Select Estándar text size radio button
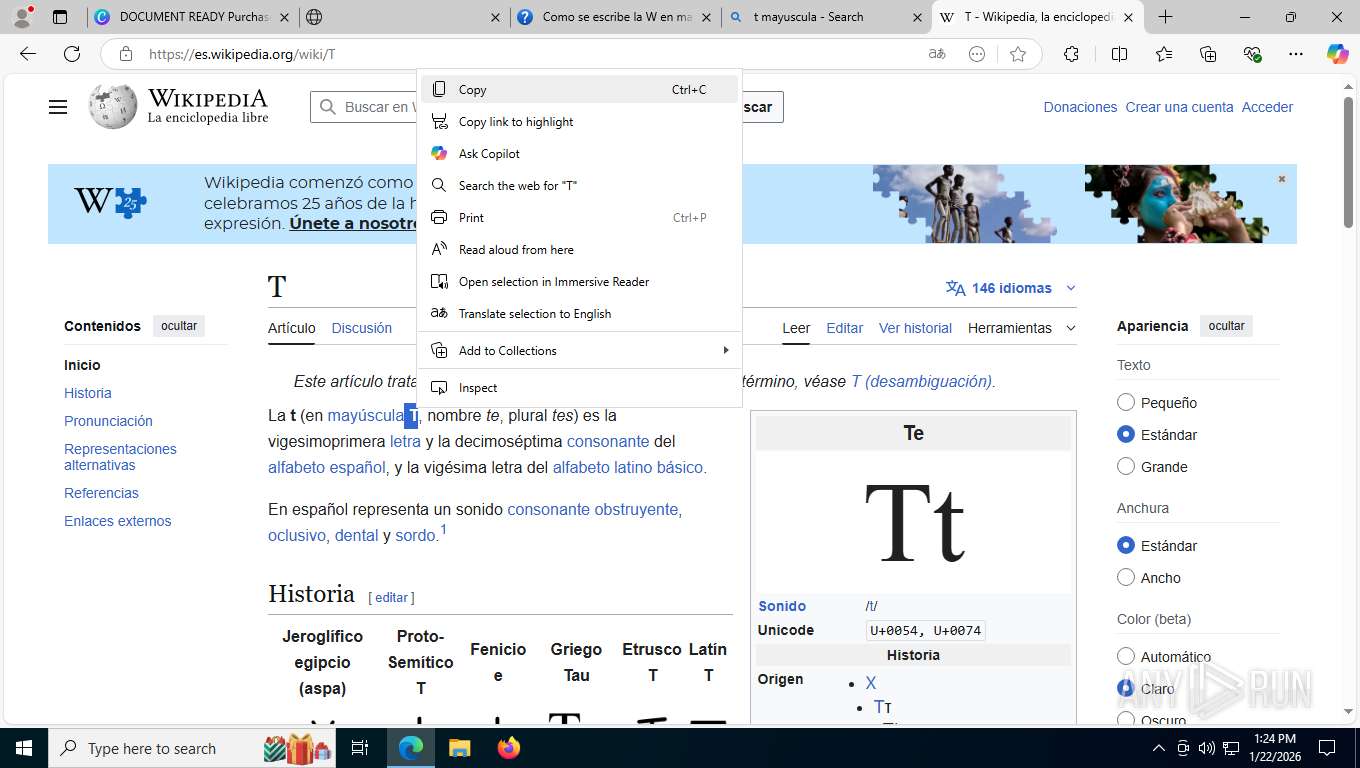The width and height of the screenshot is (1360, 768). 1126,434
